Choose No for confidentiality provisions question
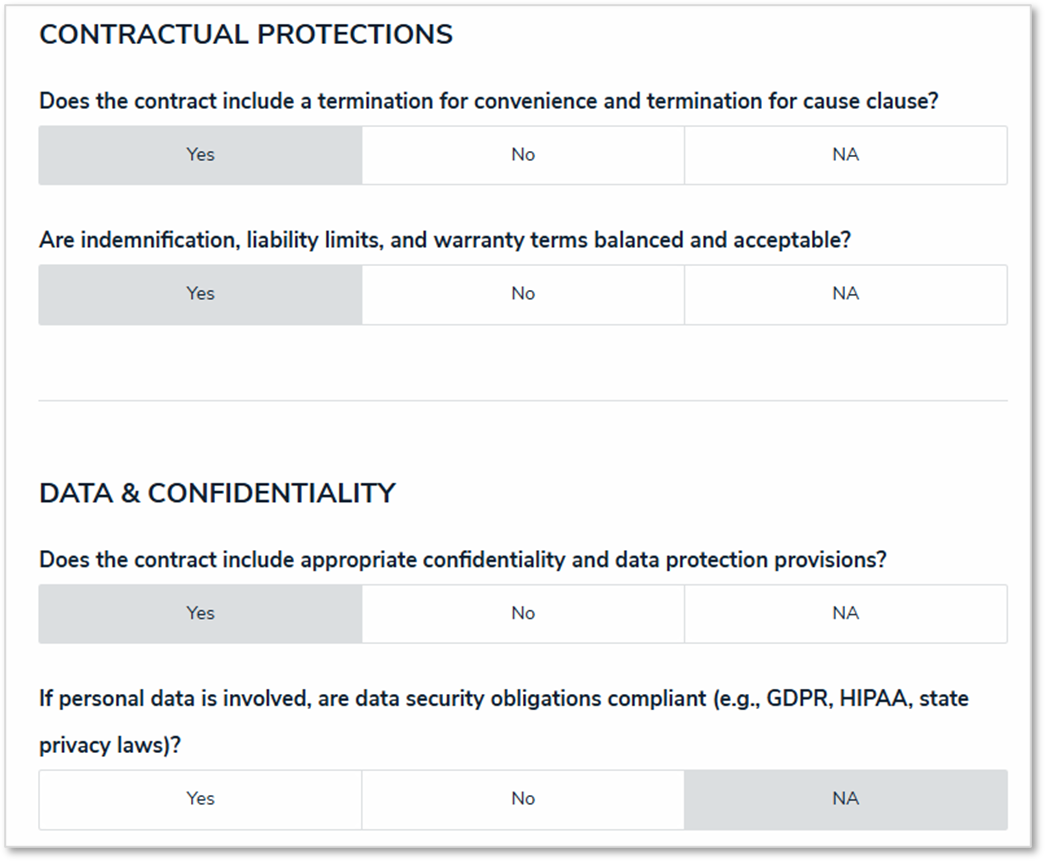This screenshot has width=1045, height=861. 523,613
